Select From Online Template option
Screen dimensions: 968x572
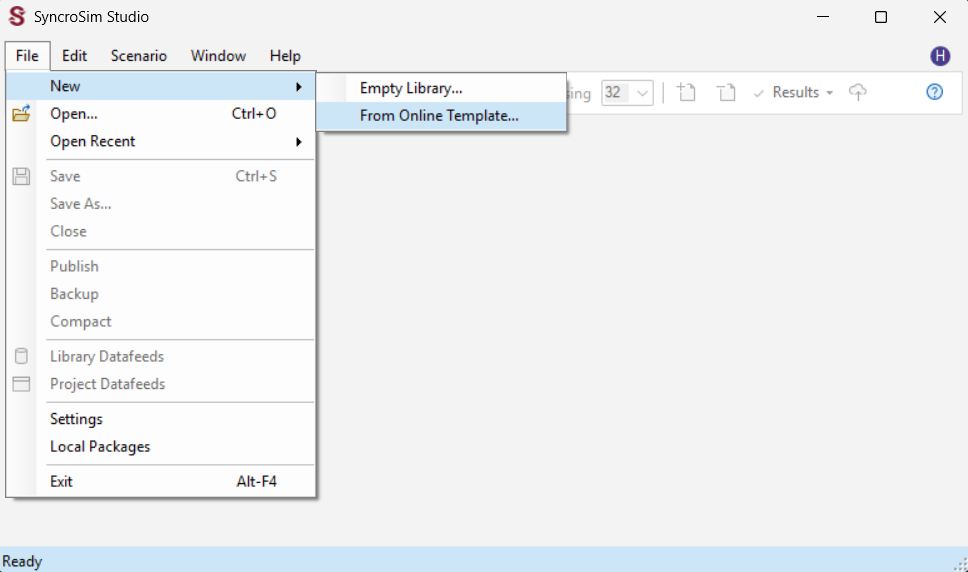click(x=439, y=115)
